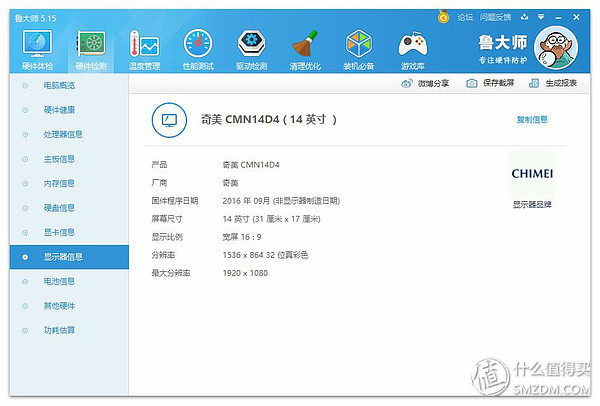The image size is (600, 406).
Task: Click the camera save-screenshot icon
Action: [472, 83]
